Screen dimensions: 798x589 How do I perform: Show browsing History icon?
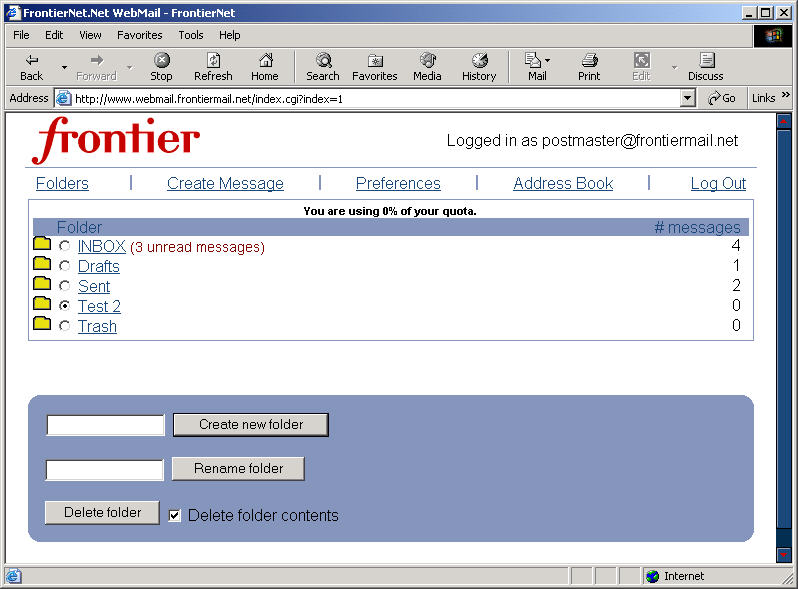[x=479, y=67]
